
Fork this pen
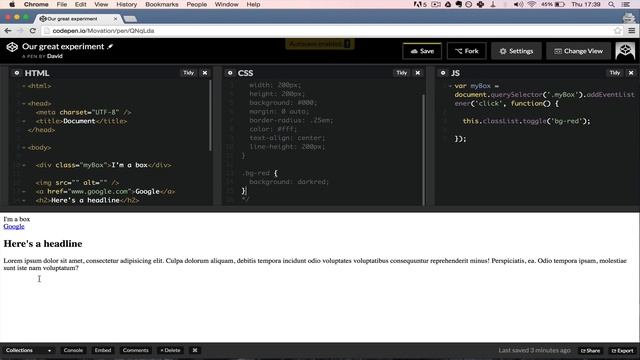[467, 51]
